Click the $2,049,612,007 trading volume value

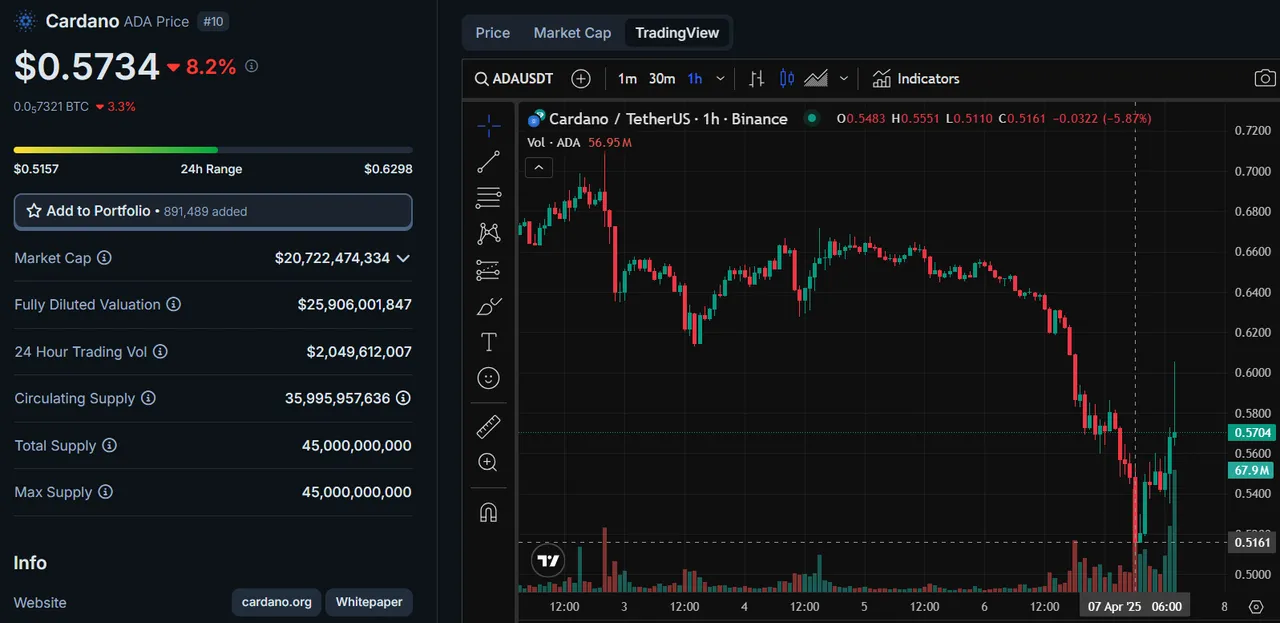coord(359,352)
